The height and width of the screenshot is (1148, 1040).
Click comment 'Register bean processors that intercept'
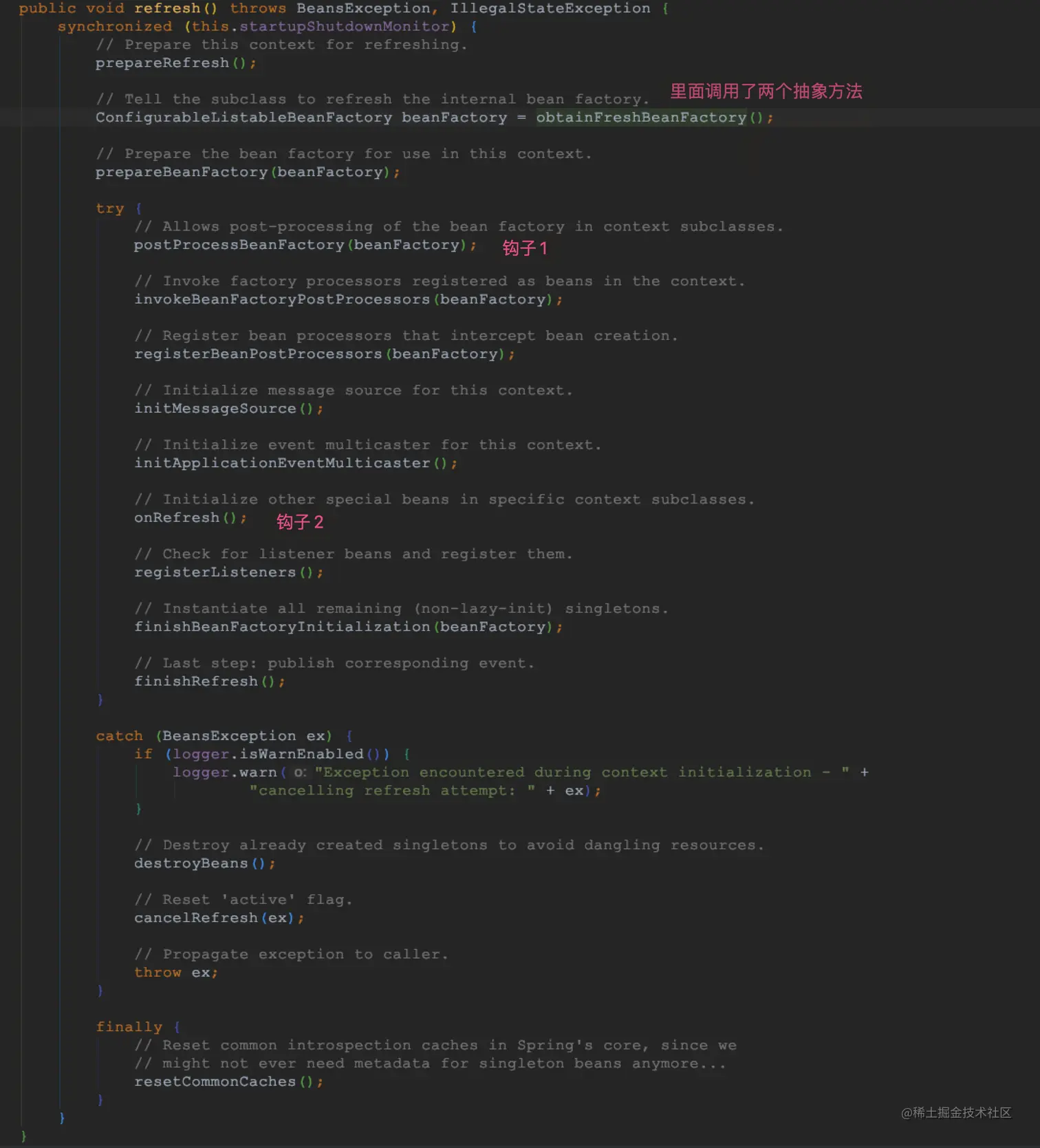[x=406, y=336]
